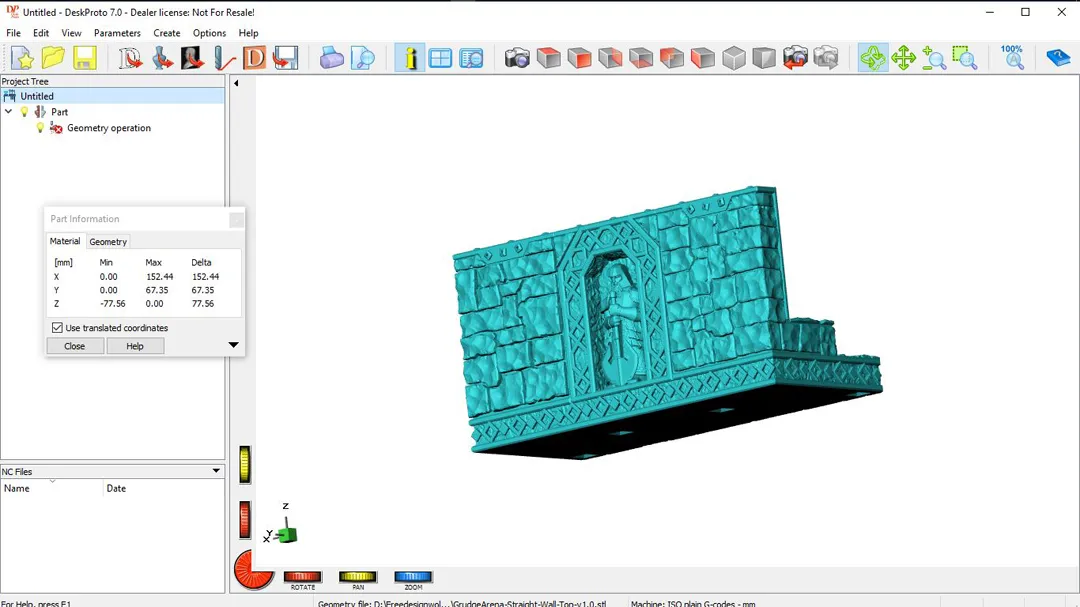Screen dimensions: 1080x607
Task: Click the Date column header in NC Files
Action: click(164, 488)
